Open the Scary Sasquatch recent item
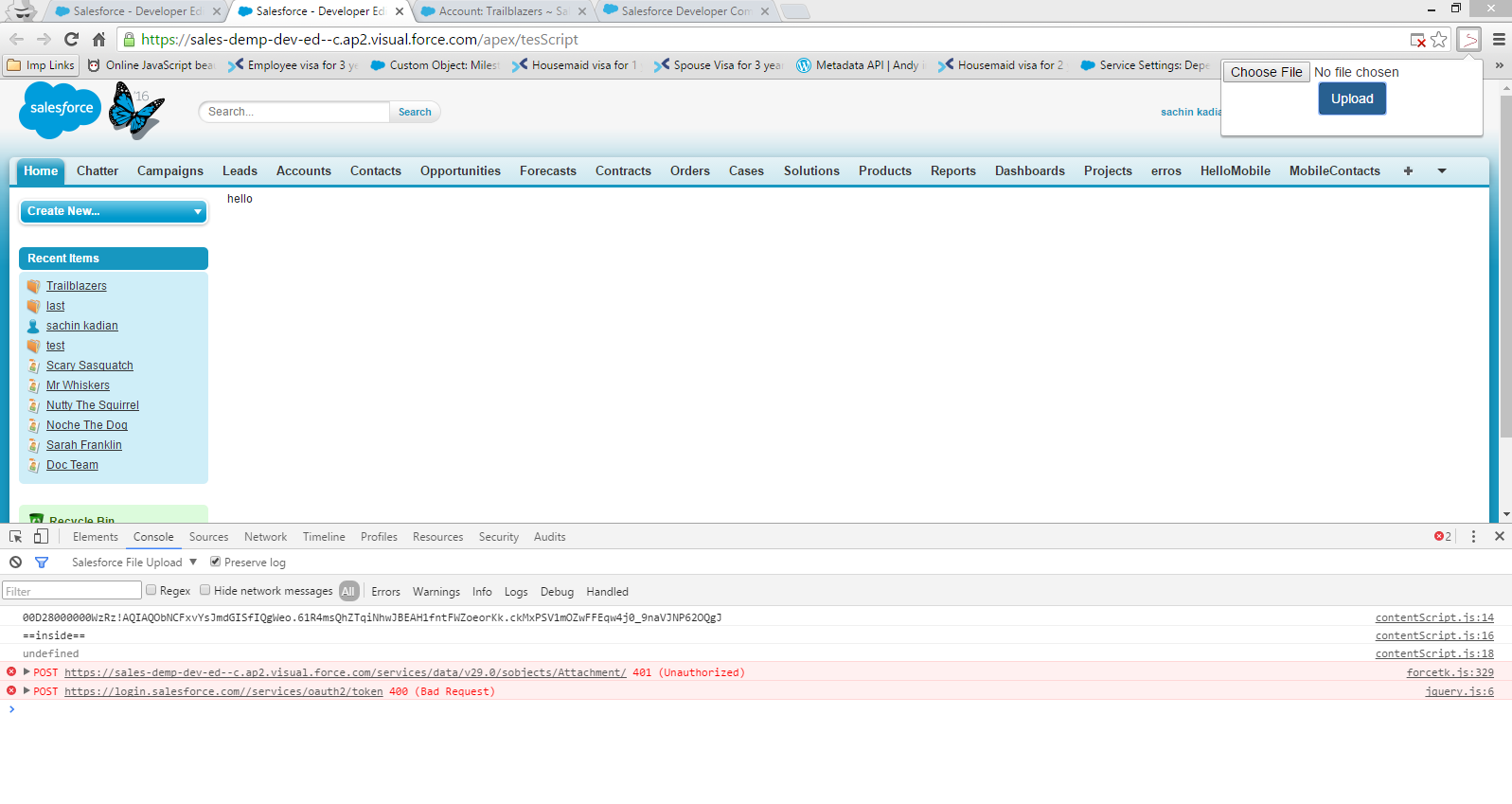Viewport: 1512px width, 804px height. pyautogui.click(x=90, y=366)
